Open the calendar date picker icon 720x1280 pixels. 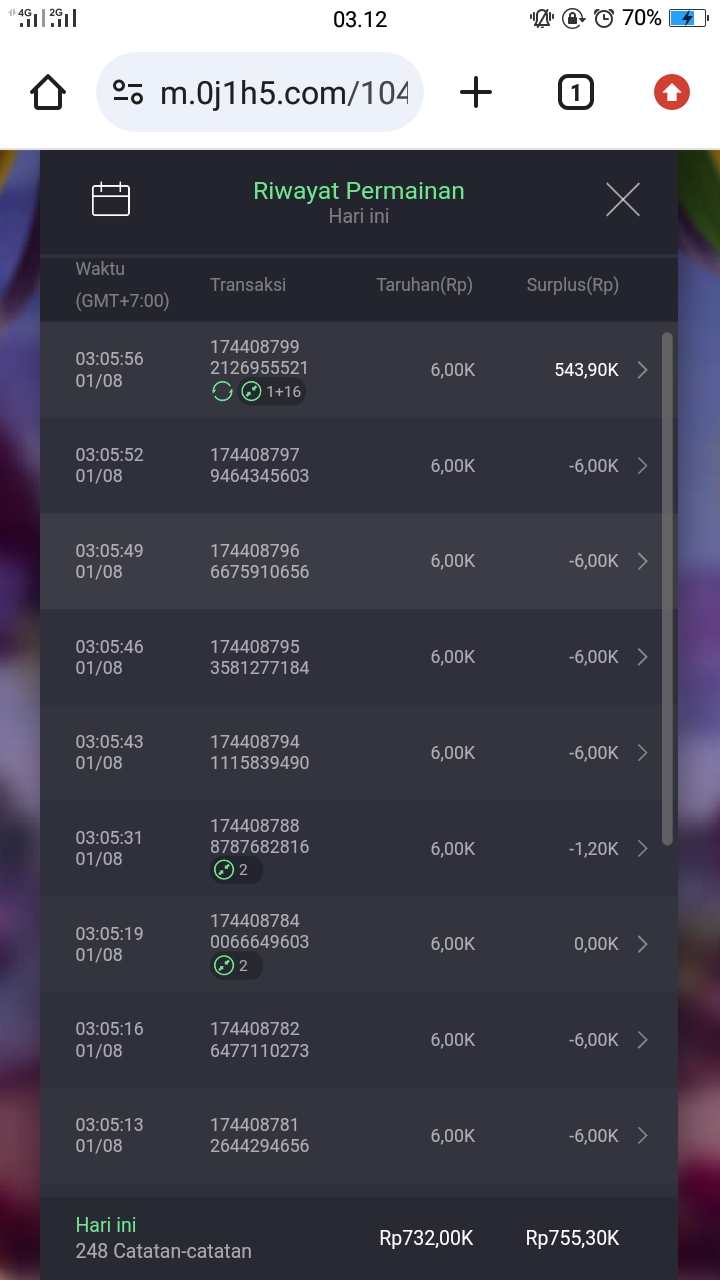(x=111, y=200)
